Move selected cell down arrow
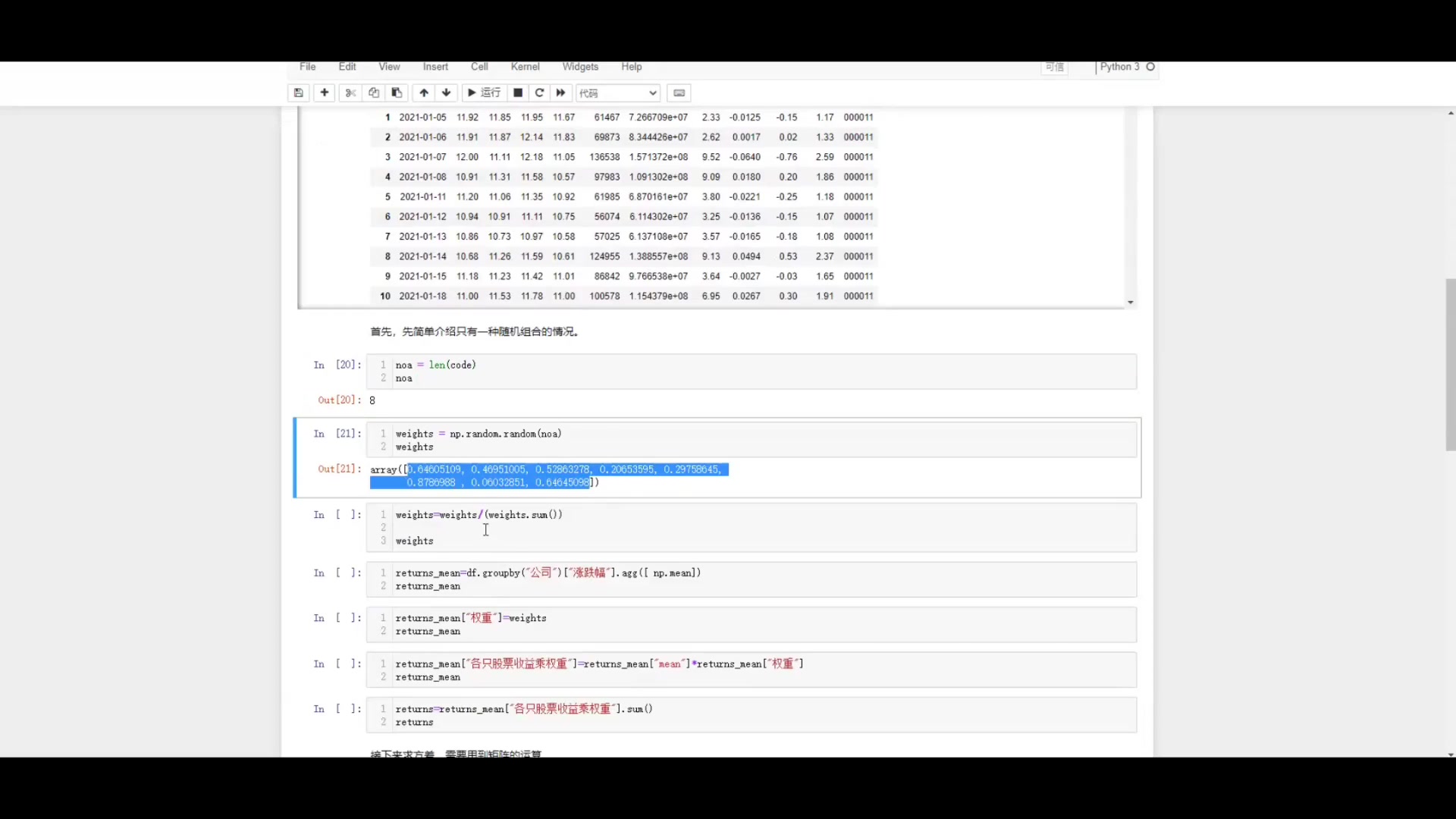This screenshot has width=1456, height=819. 447,93
